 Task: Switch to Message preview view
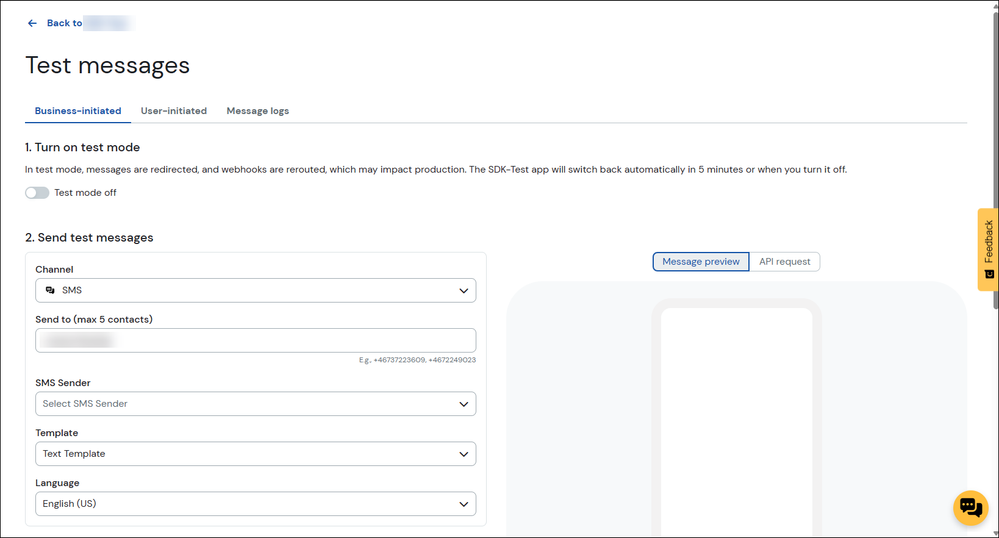click(x=700, y=262)
